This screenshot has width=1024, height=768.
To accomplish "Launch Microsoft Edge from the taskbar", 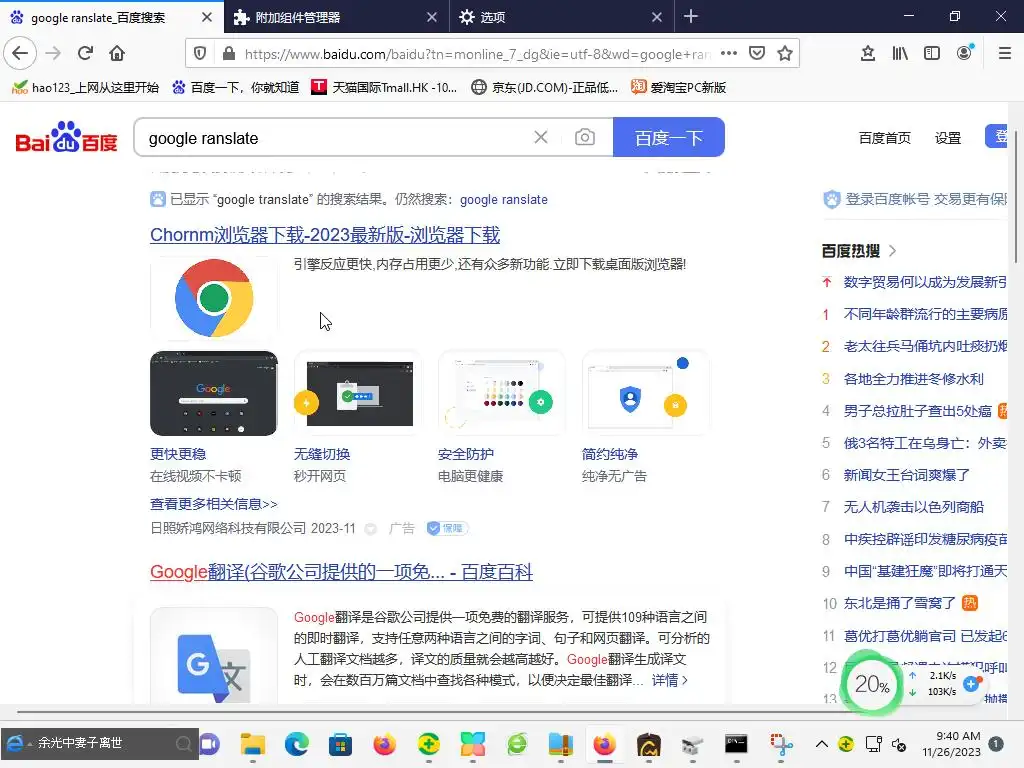I will pos(296,744).
